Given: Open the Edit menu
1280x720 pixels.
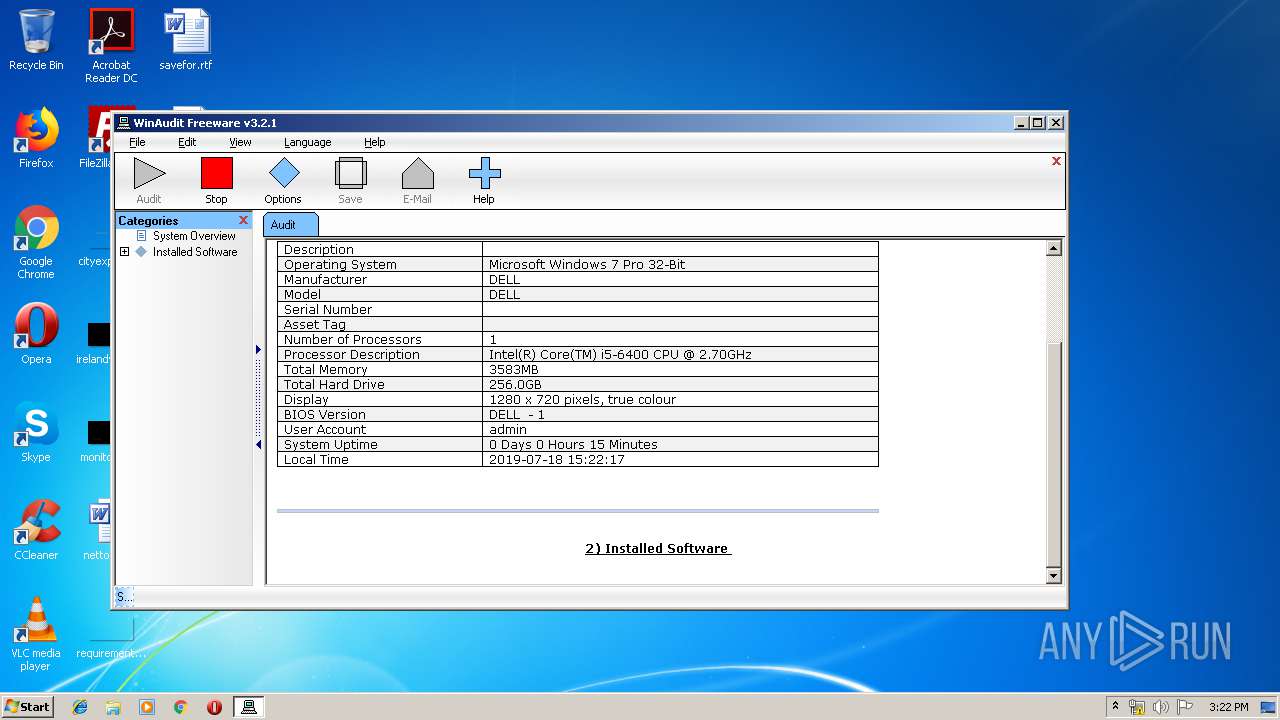Looking at the screenshot, I should tap(187, 142).
